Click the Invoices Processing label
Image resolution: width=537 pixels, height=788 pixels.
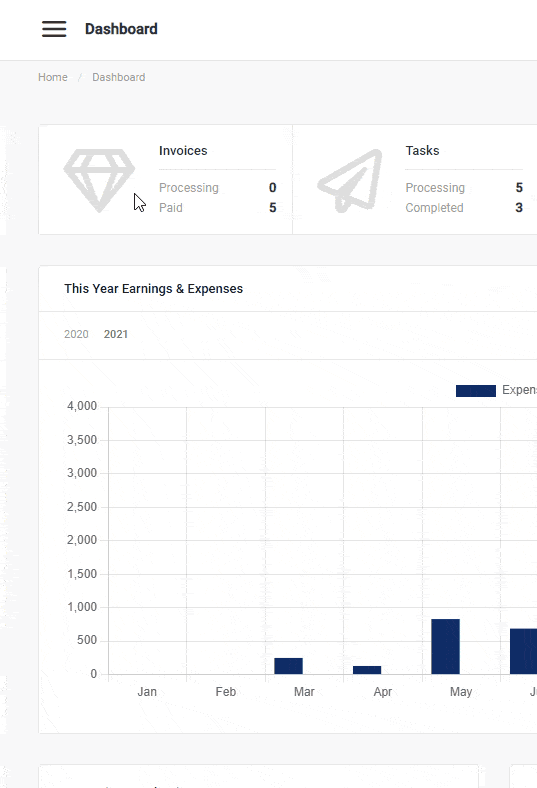189,188
